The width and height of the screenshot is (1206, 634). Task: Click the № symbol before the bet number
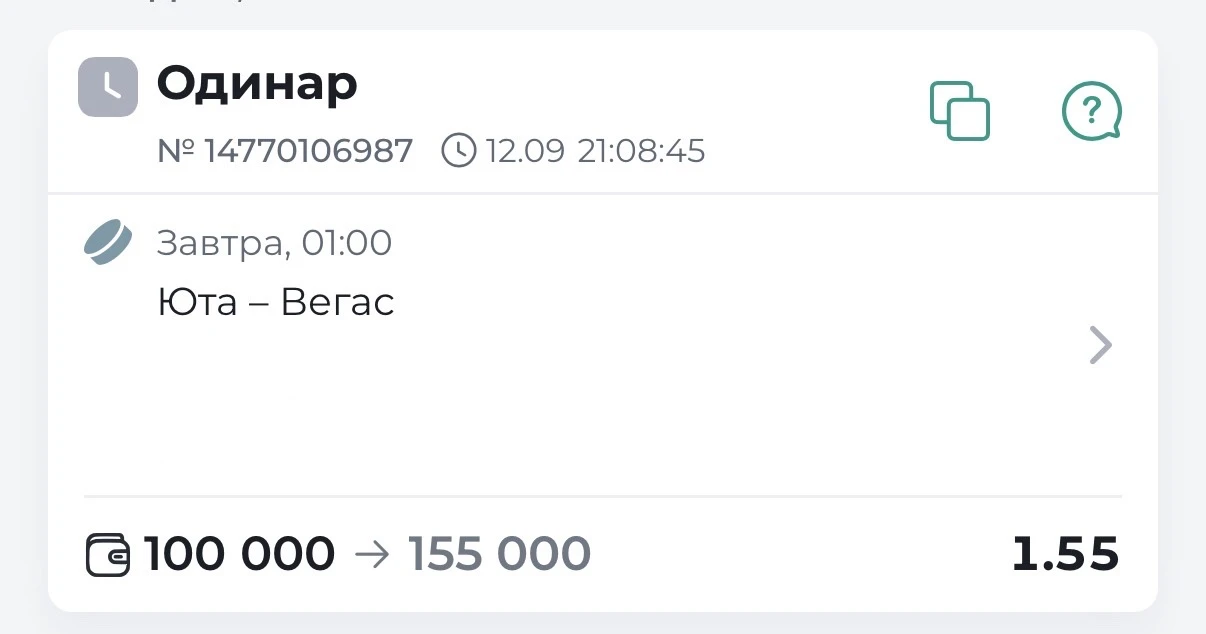click(177, 151)
